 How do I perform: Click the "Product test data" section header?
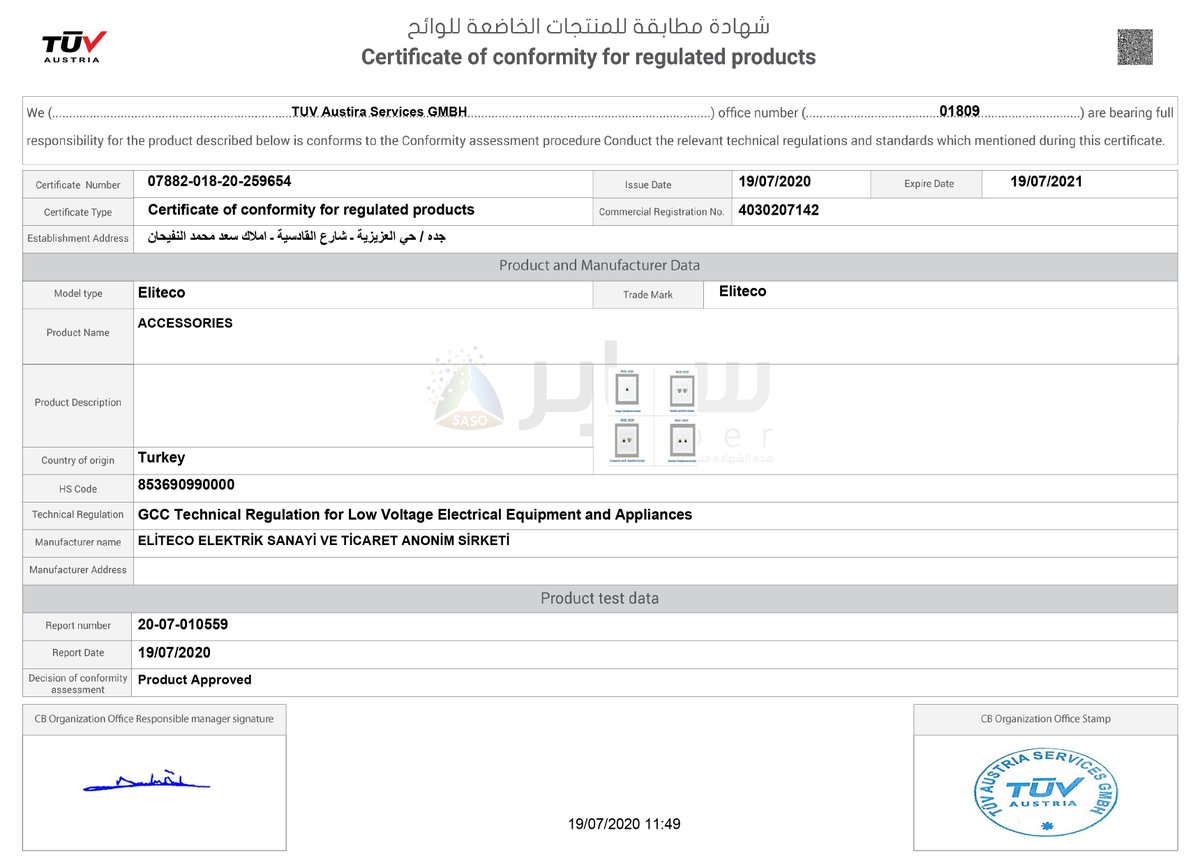click(600, 598)
